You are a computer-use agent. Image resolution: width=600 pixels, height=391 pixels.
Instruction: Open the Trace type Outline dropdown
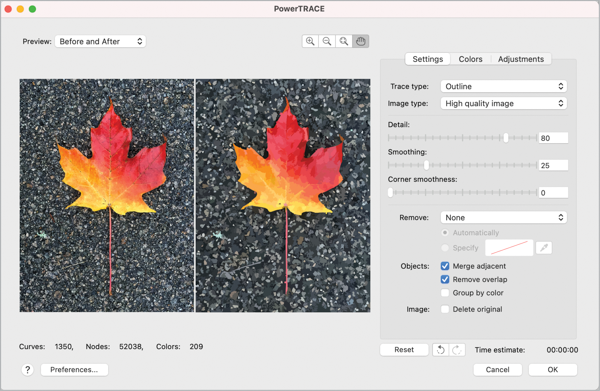pyautogui.click(x=504, y=86)
